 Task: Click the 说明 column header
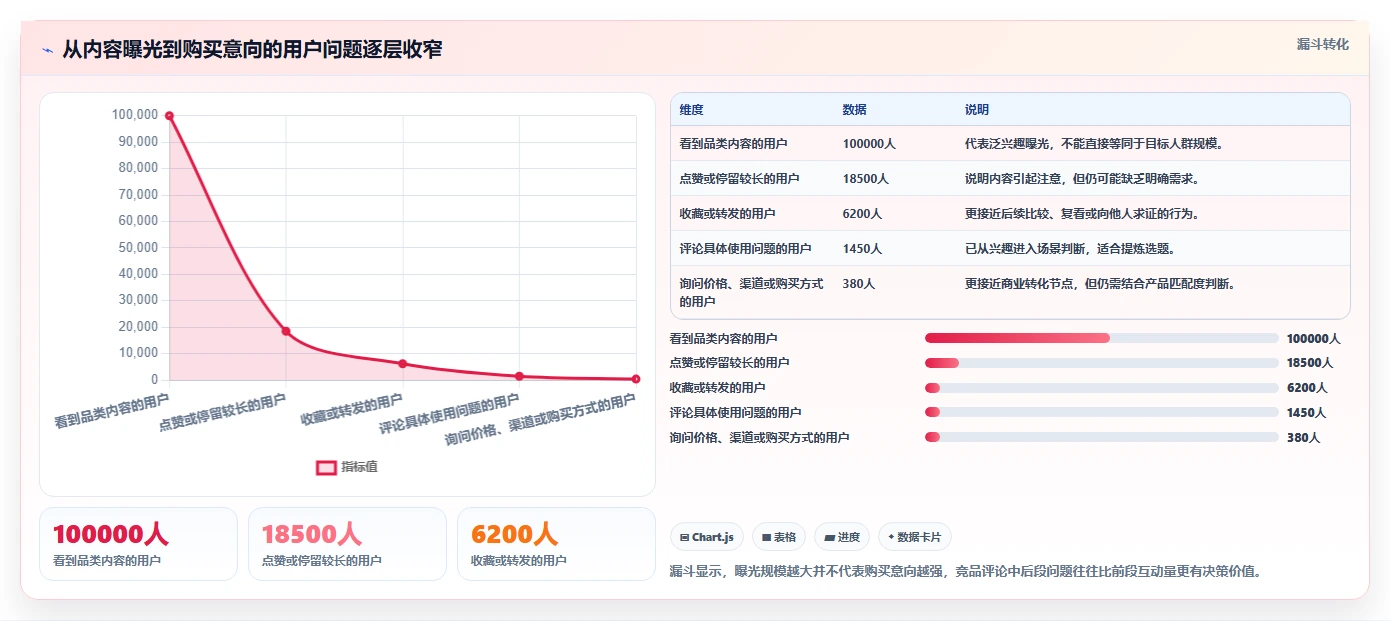pyautogui.click(x=977, y=110)
